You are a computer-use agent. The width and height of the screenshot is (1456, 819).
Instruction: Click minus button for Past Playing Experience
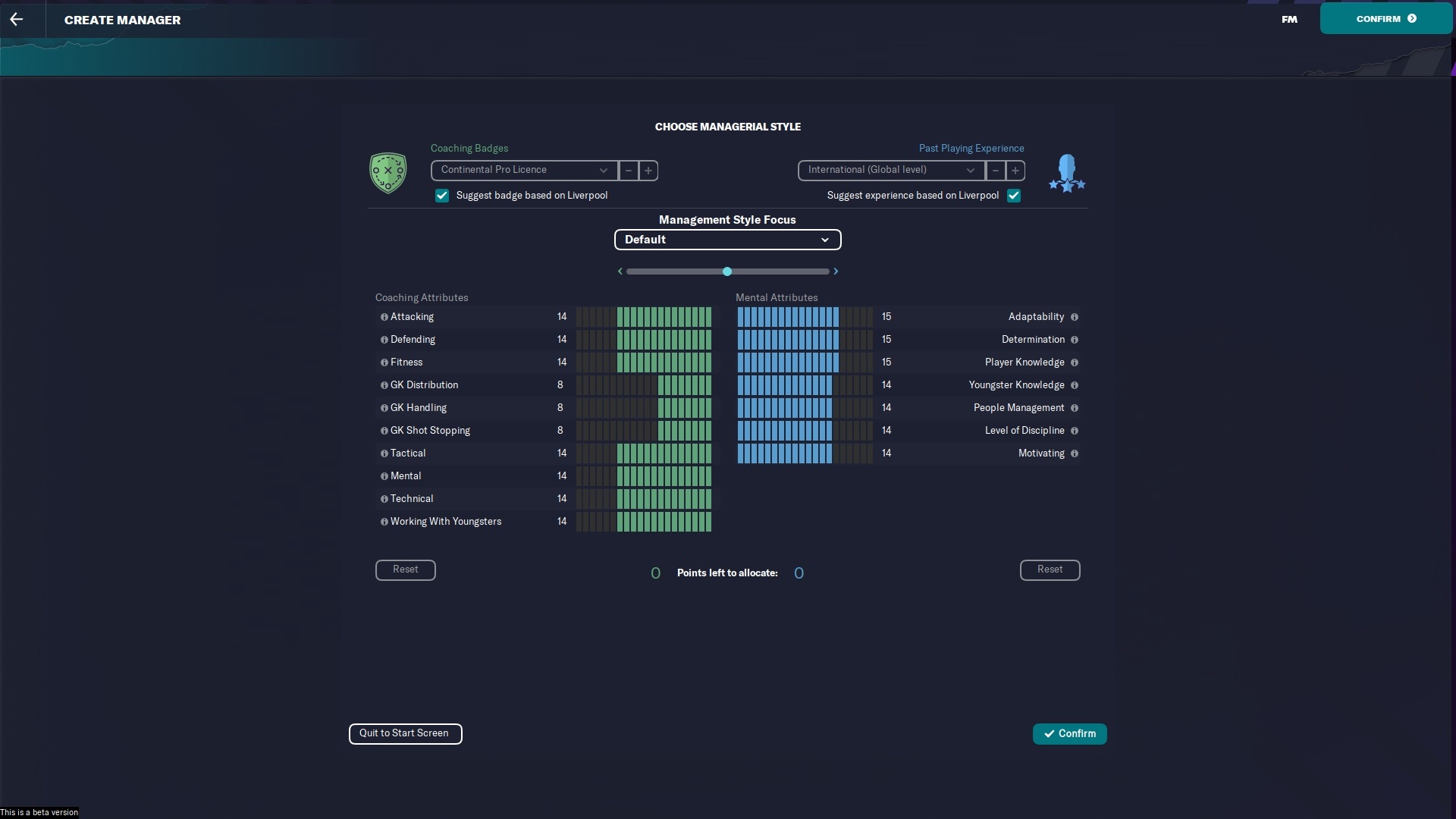pyautogui.click(x=995, y=171)
